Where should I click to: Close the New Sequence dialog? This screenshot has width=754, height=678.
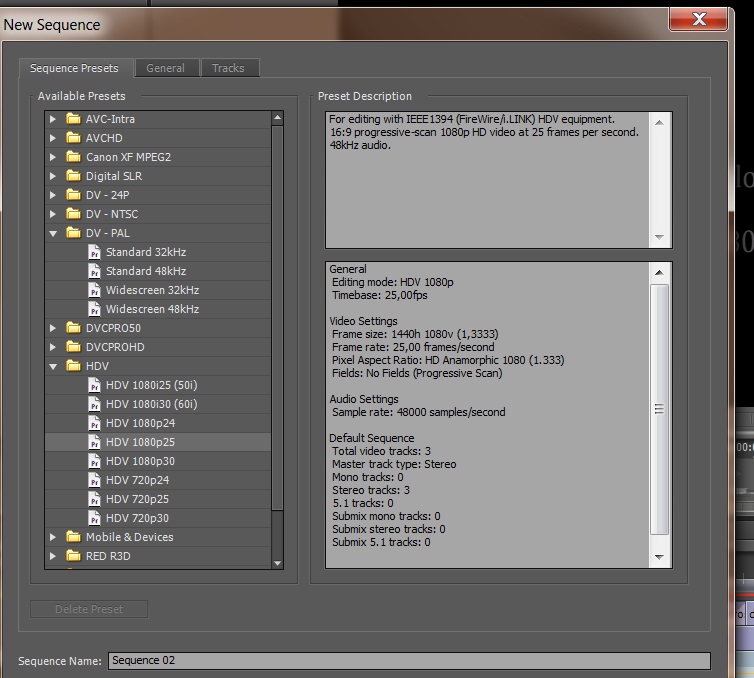[698, 19]
